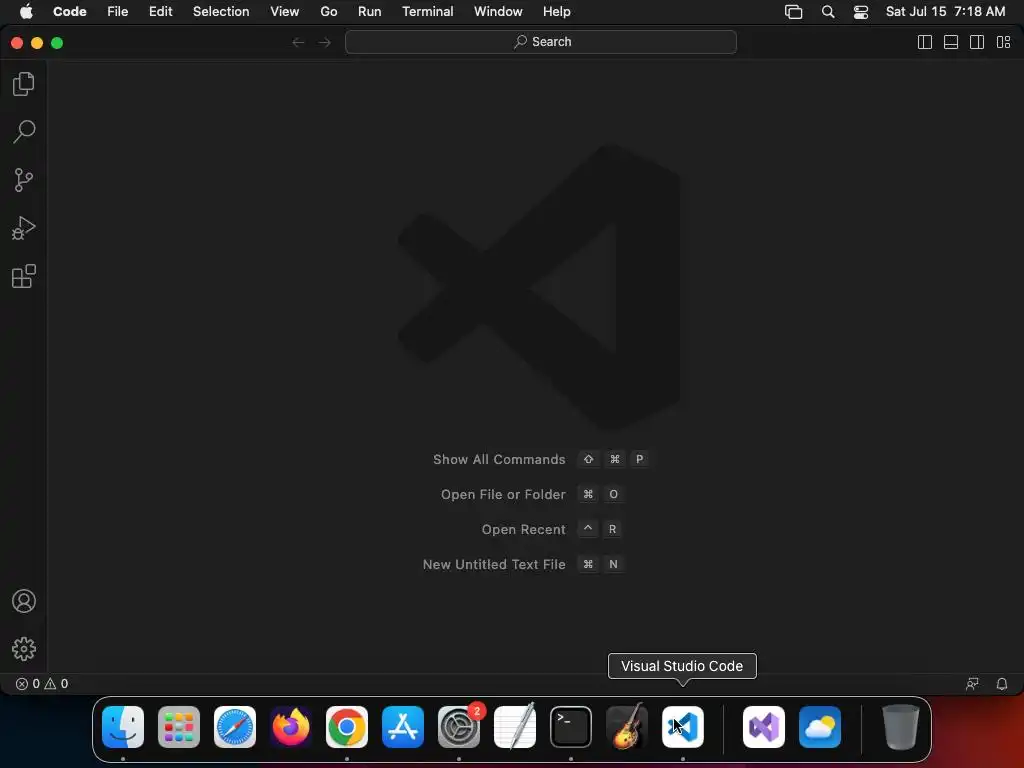Click the Search command center field
Screen dimensions: 1024x768
point(541,42)
